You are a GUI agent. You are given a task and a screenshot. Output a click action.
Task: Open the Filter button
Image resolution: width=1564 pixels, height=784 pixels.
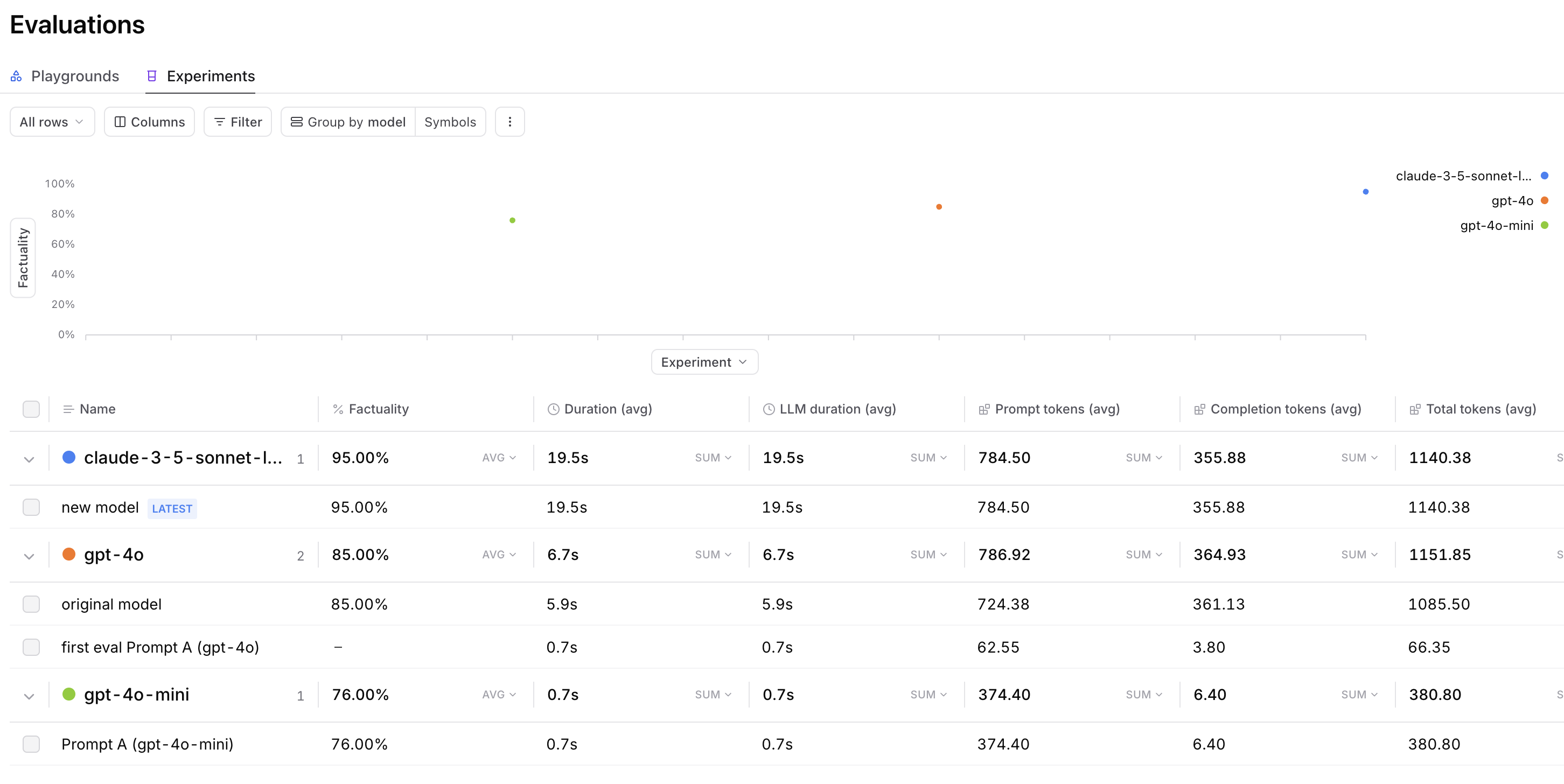point(238,122)
